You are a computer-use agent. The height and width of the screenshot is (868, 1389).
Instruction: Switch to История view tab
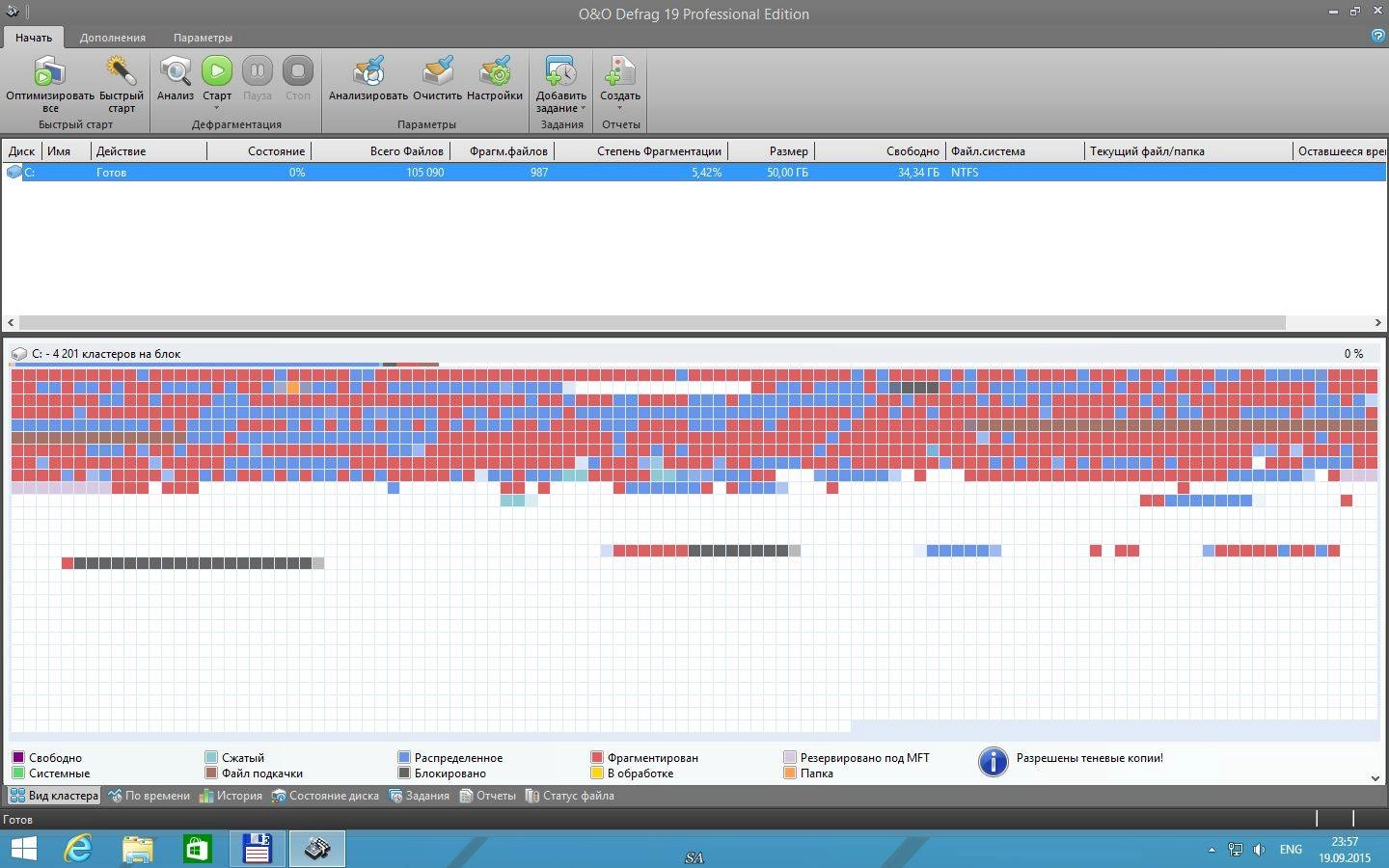tap(231, 796)
